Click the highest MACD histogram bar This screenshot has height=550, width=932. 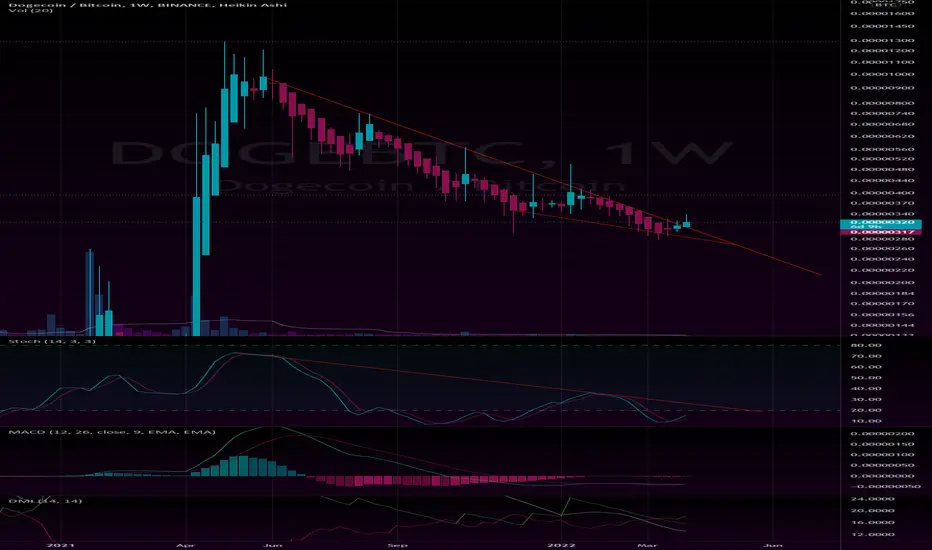tap(243, 466)
